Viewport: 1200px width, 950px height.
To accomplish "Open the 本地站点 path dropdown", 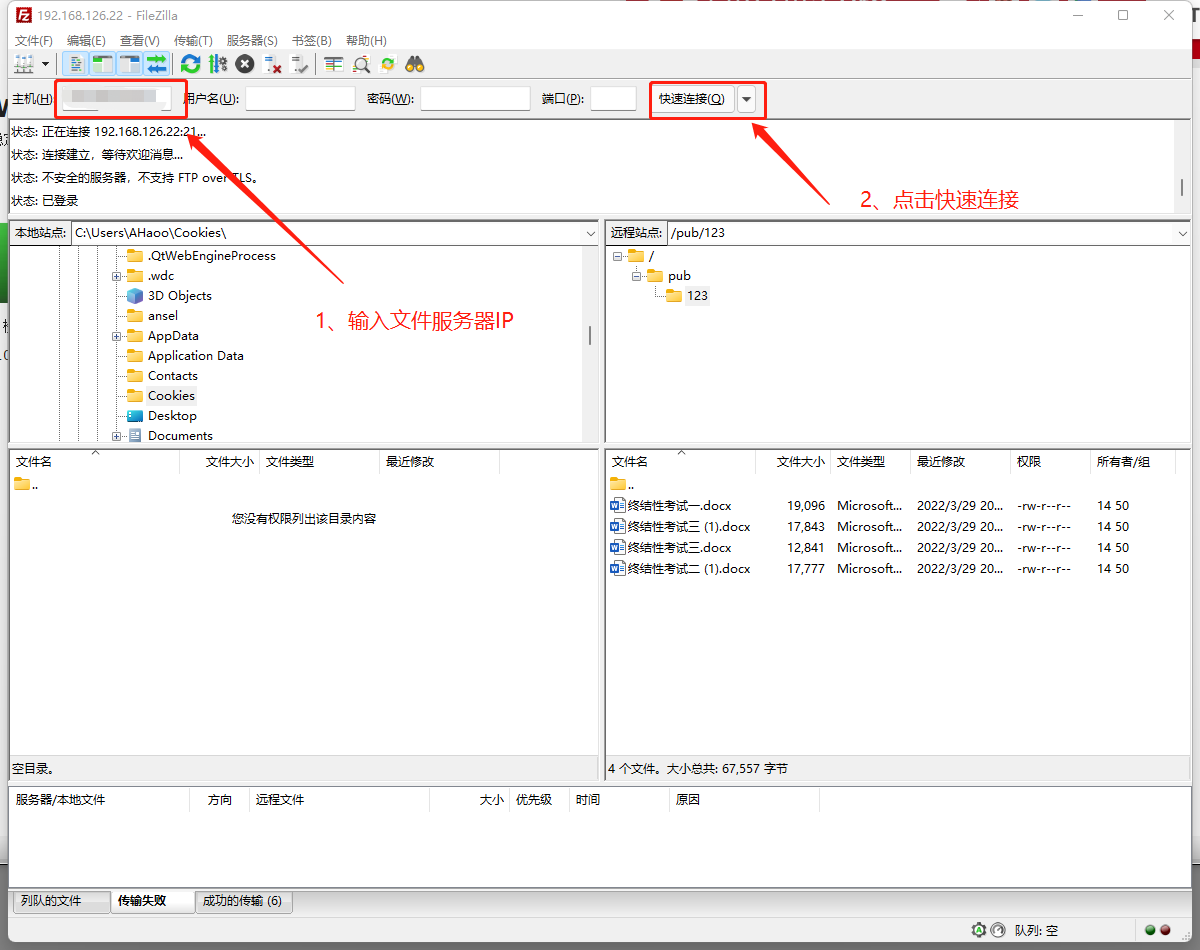I will coord(589,232).
